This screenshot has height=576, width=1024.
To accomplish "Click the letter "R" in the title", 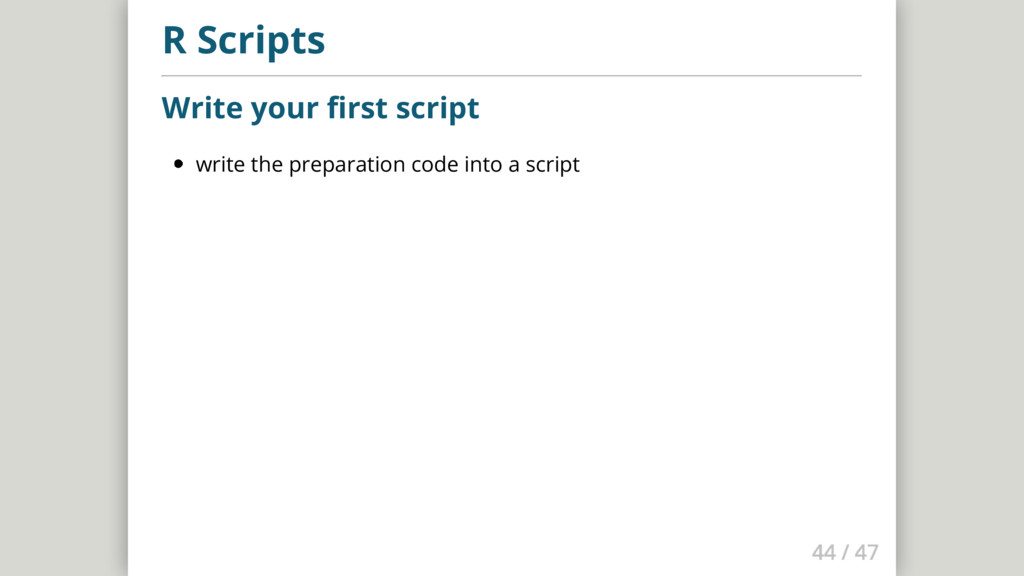I will point(174,42).
